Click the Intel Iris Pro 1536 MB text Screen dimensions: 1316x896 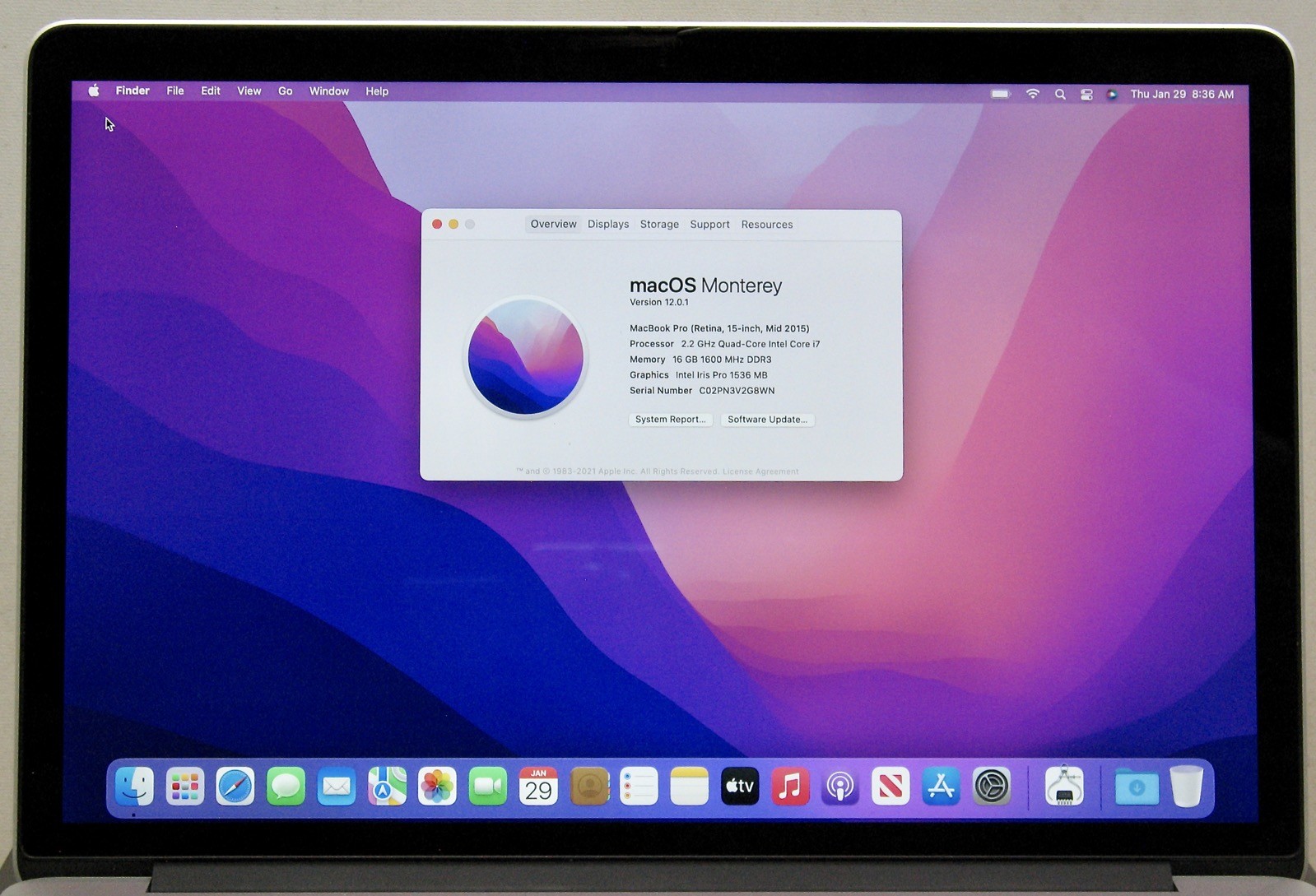pos(721,375)
